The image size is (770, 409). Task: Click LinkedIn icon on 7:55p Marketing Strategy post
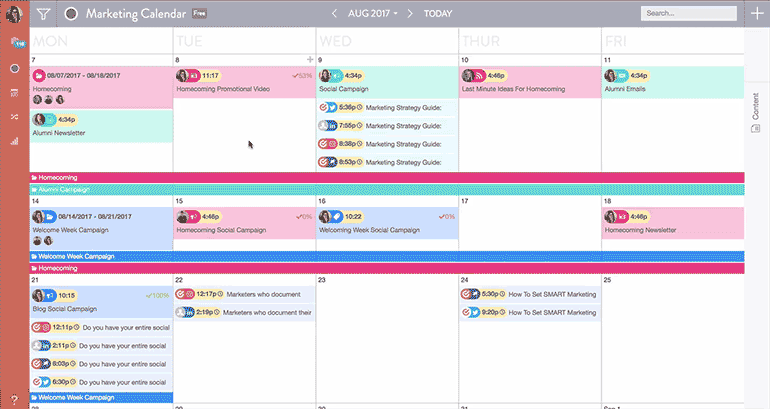332,126
